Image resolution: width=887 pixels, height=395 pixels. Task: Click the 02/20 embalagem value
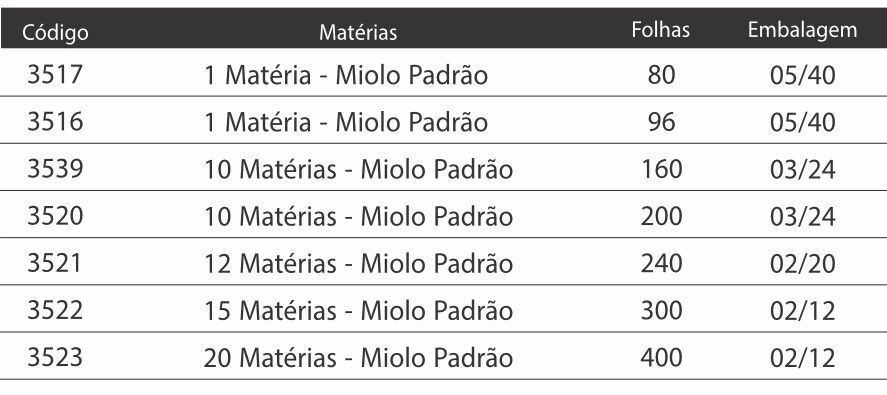tap(802, 264)
